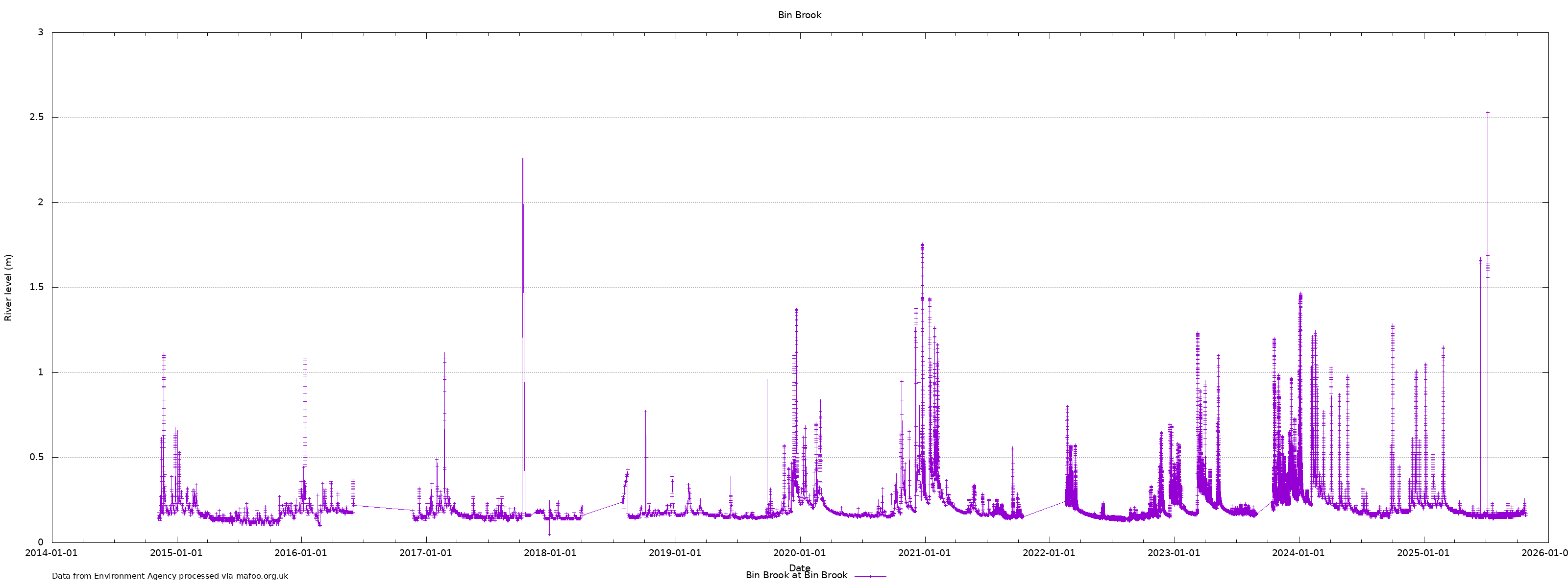
Task: Click the 3 y-axis tick label
Action: pos(41,32)
